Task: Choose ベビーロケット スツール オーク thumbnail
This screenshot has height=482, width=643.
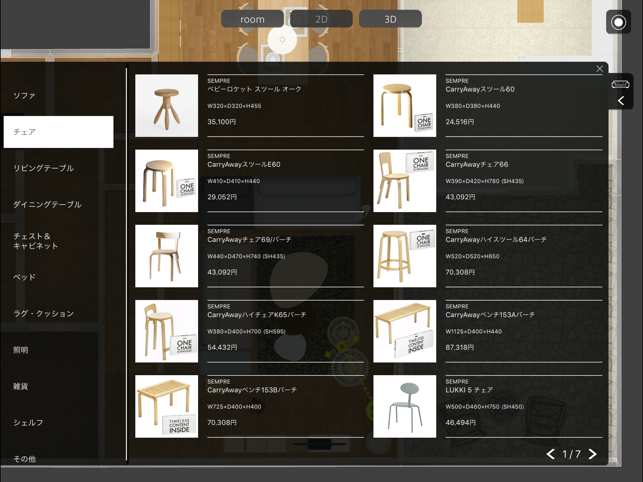Action: click(166, 106)
